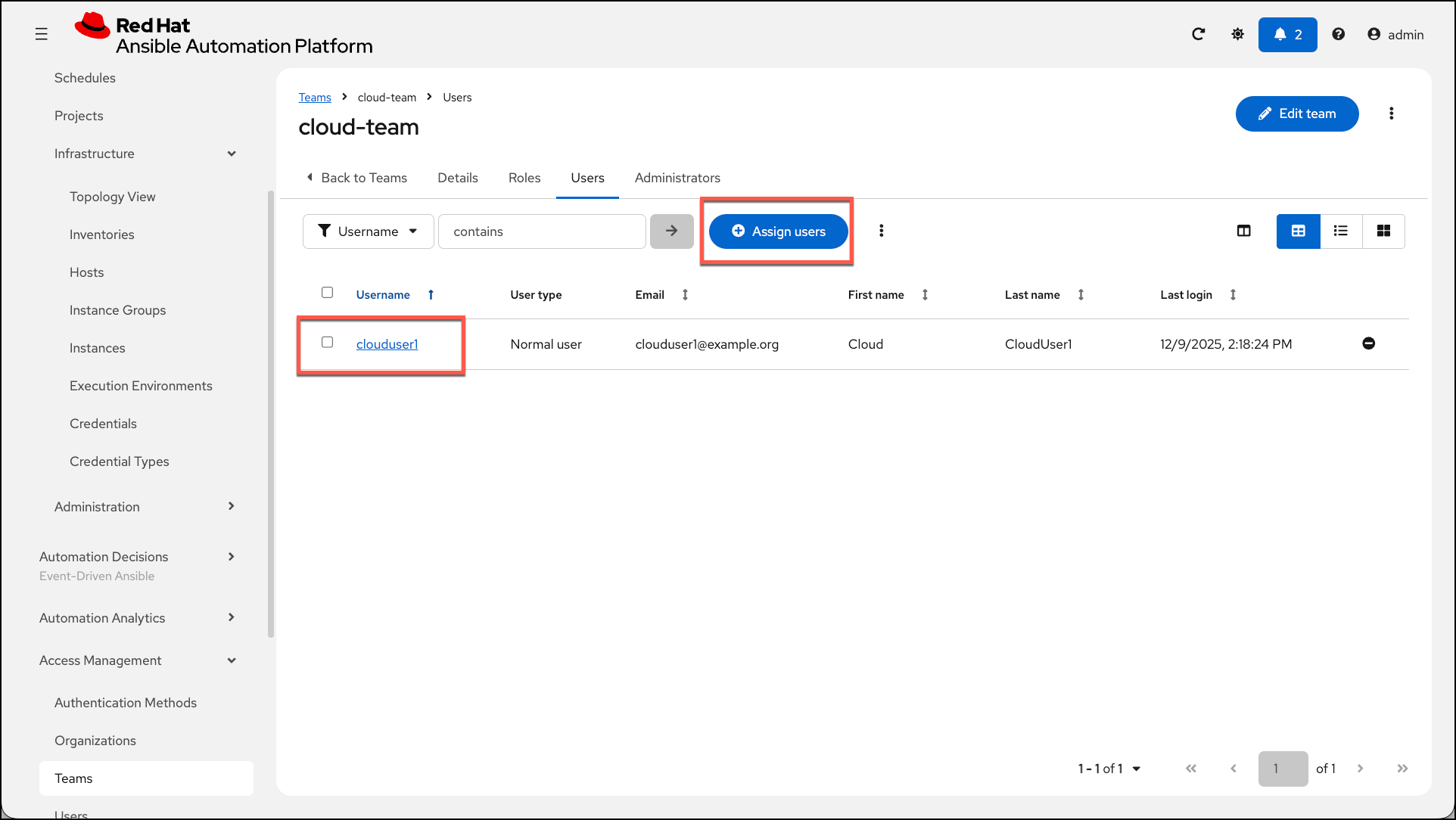The height and width of the screenshot is (820, 1456).
Task: Switch theme using the sun icon
Action: tap(1237, 34)
